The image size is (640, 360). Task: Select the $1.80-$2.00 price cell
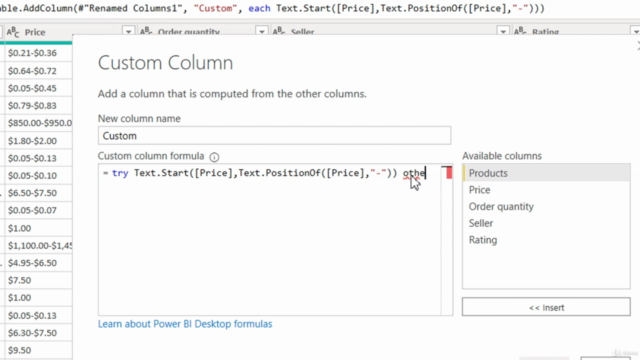click(38, 140)
